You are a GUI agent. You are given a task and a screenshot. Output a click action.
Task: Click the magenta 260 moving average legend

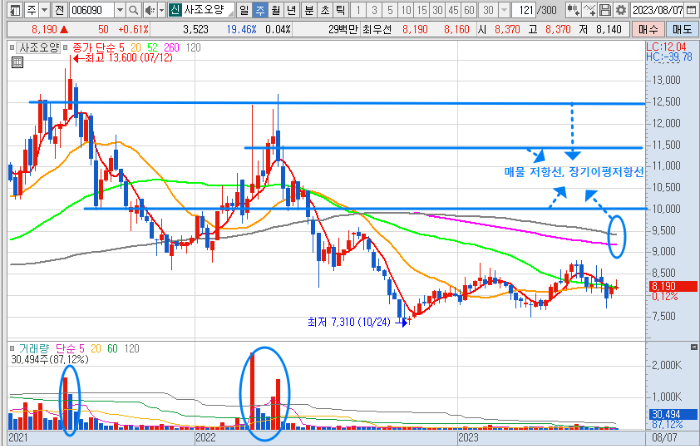coord(171,47)
